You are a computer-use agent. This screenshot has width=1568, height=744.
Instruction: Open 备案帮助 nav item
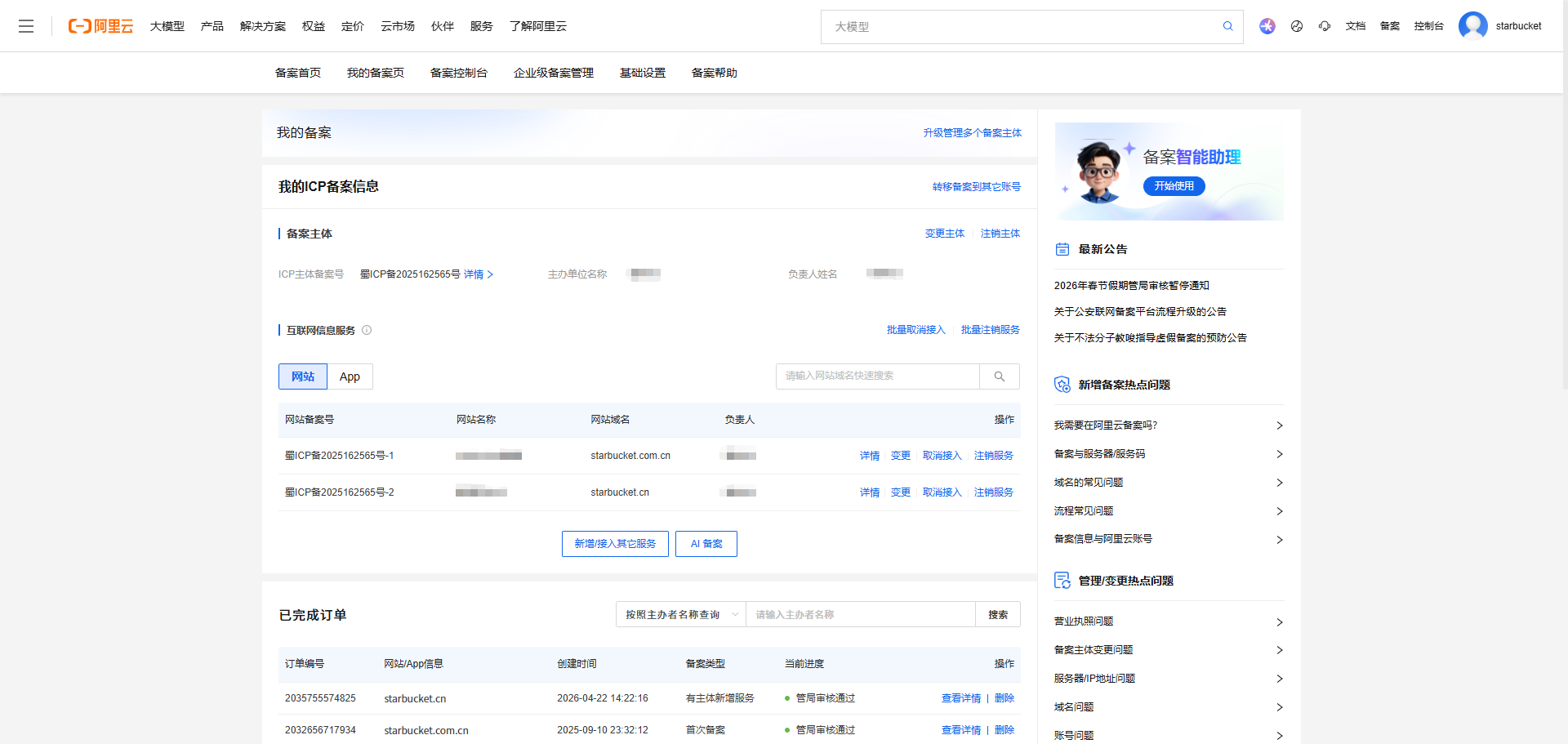pyautogui.click(x=715, y=73)
